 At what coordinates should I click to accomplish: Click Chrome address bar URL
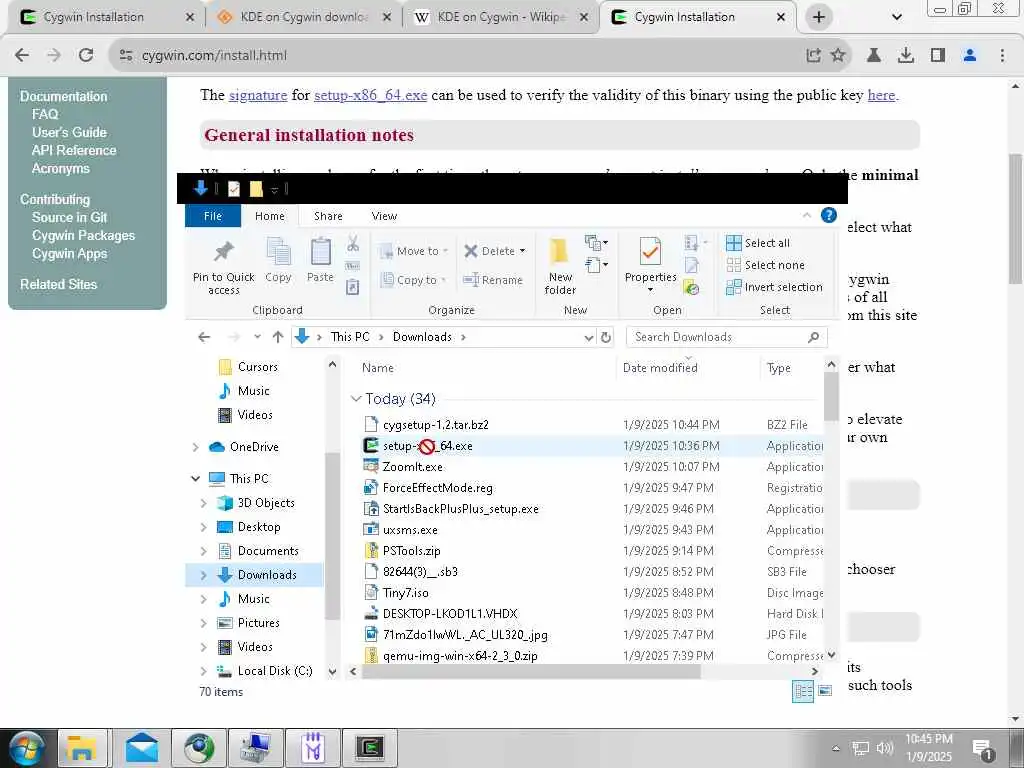click(214, 56)
